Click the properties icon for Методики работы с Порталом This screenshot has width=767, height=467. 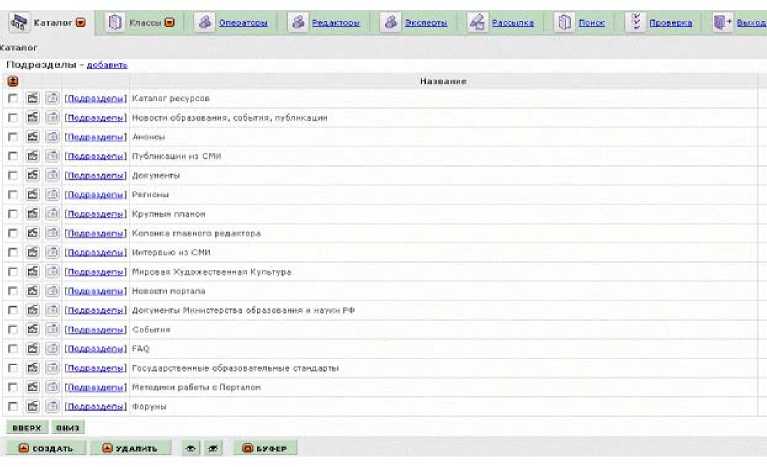point(52,387)
